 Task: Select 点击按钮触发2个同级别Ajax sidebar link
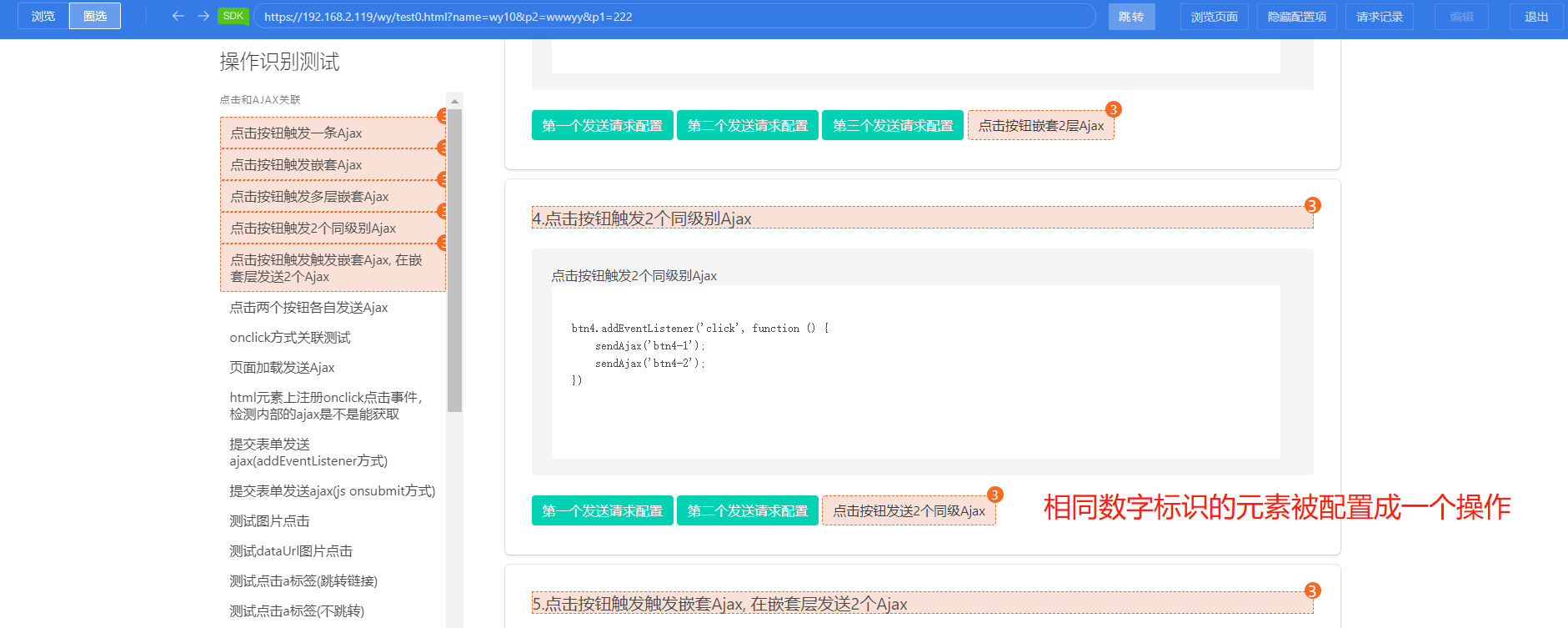click(333, 228)
